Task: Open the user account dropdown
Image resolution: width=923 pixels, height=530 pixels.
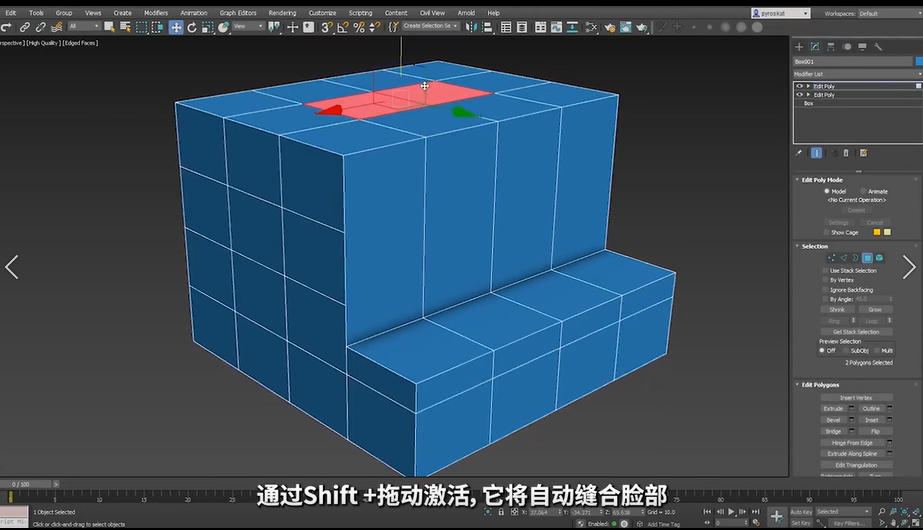Action: [x=781, y=13]
